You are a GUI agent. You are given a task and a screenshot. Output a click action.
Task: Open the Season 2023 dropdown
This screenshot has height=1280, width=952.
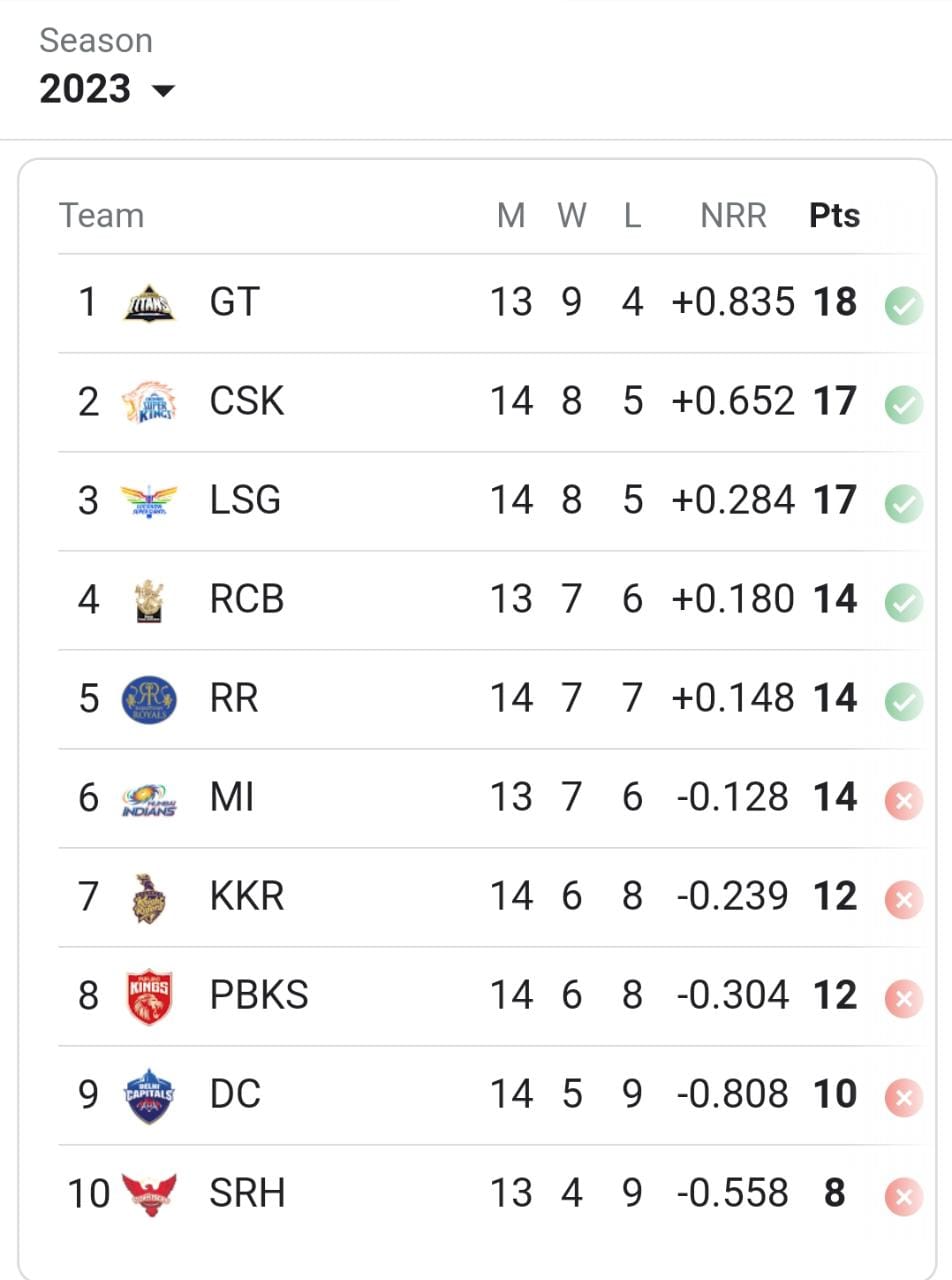pos(107,89)
